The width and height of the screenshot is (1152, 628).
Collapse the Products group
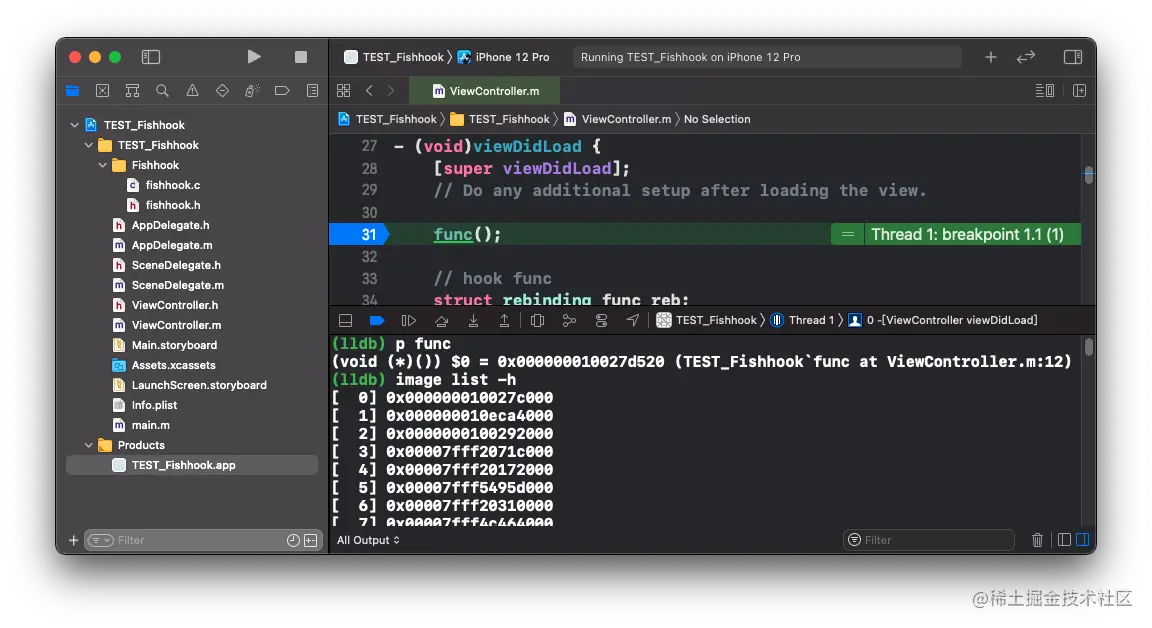[88, 445]
